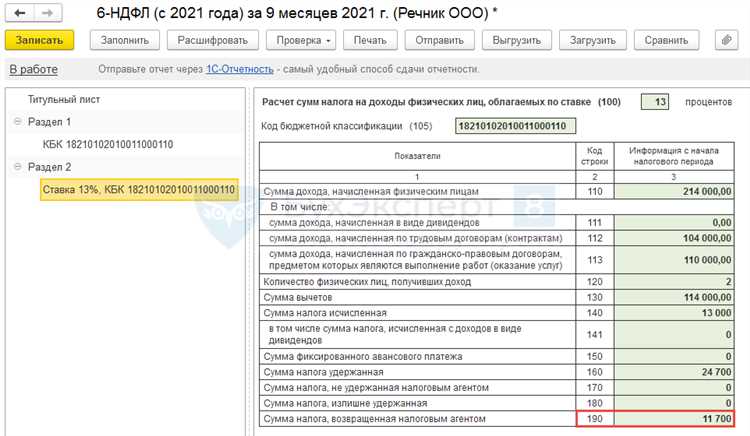Select КБК 18210102010011000110 under Раздел 1

(x=108, y=144)
